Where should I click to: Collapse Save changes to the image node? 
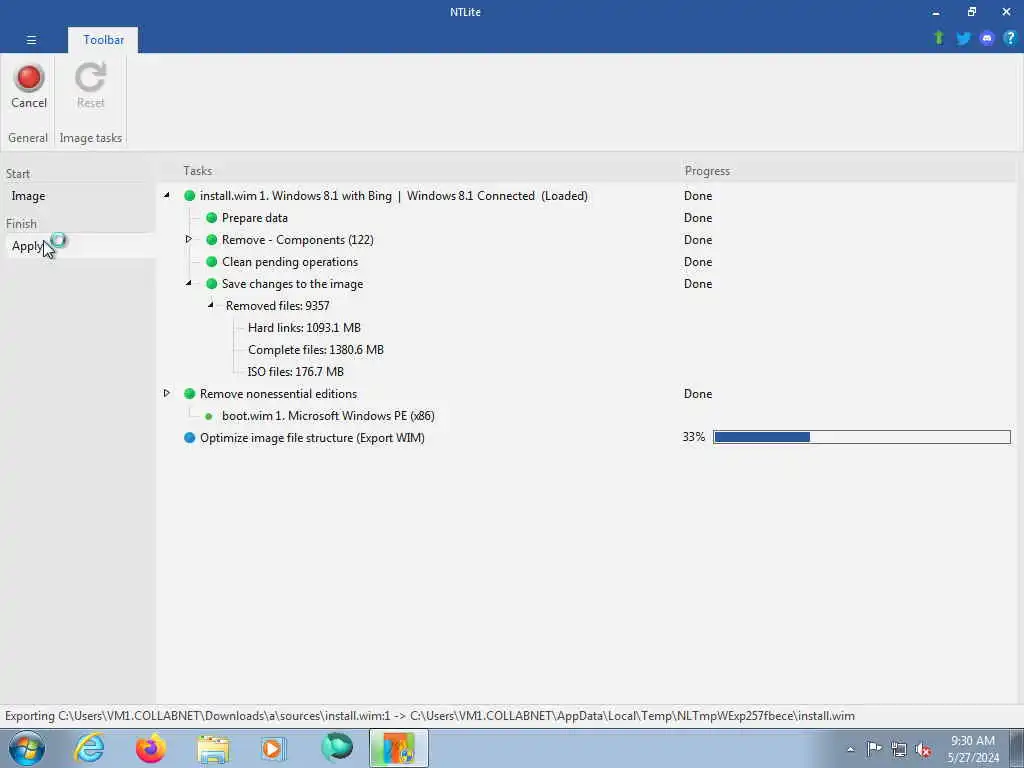coord(188,283)
